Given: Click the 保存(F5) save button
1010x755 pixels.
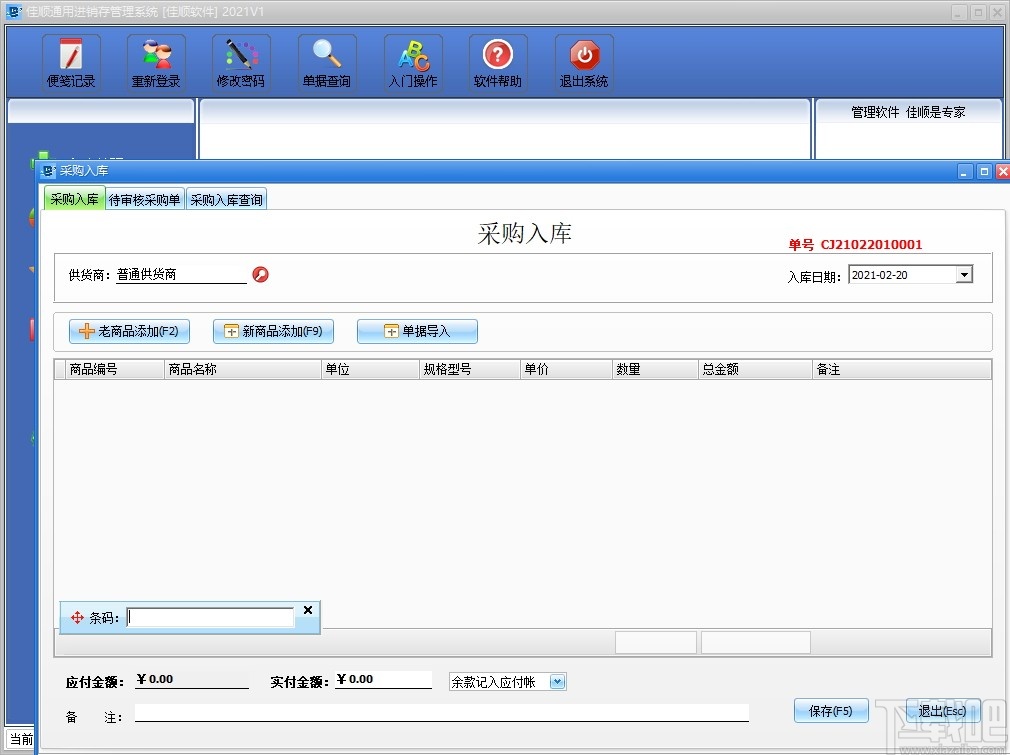Looking at the screenshot, I should click(831, 711).
